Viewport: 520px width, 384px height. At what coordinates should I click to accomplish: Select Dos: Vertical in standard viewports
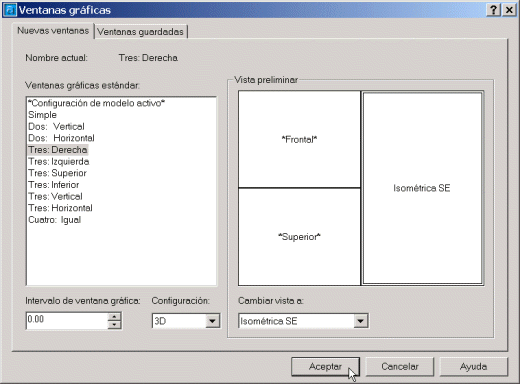coord(56,127)
